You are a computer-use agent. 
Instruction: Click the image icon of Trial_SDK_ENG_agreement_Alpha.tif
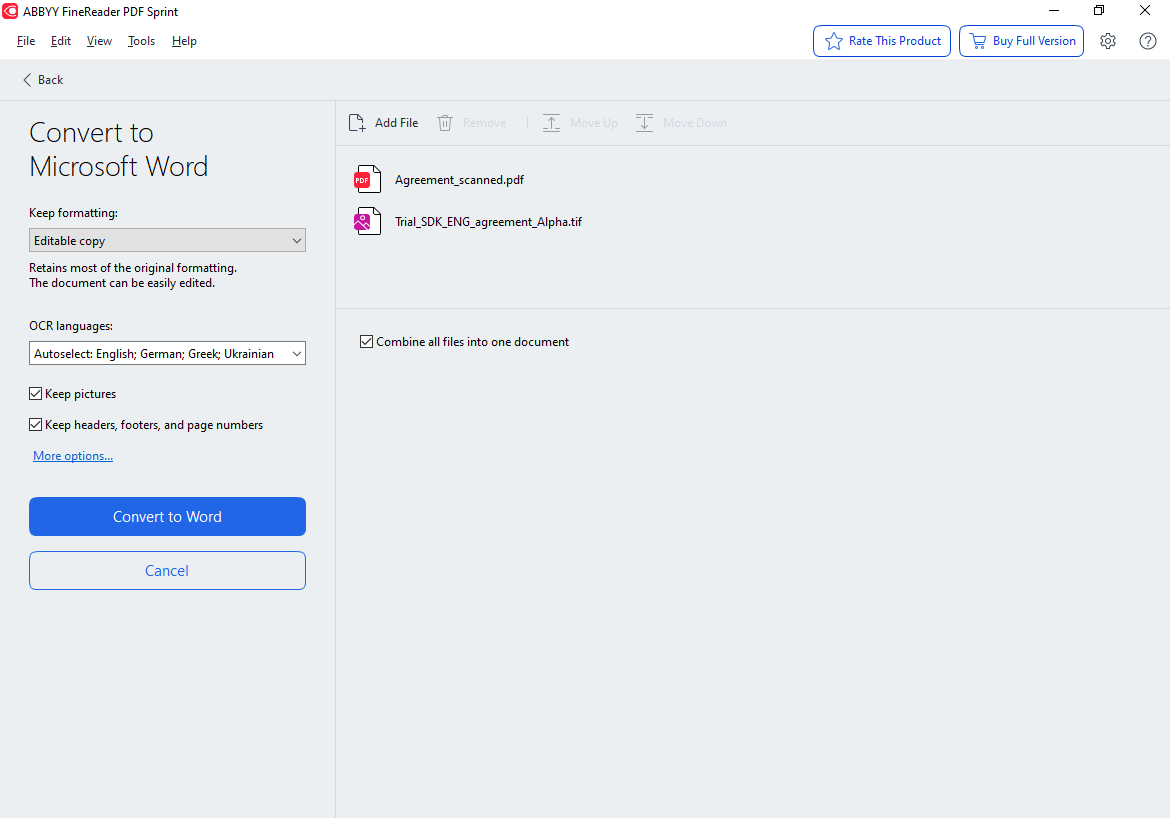point(367,221)
